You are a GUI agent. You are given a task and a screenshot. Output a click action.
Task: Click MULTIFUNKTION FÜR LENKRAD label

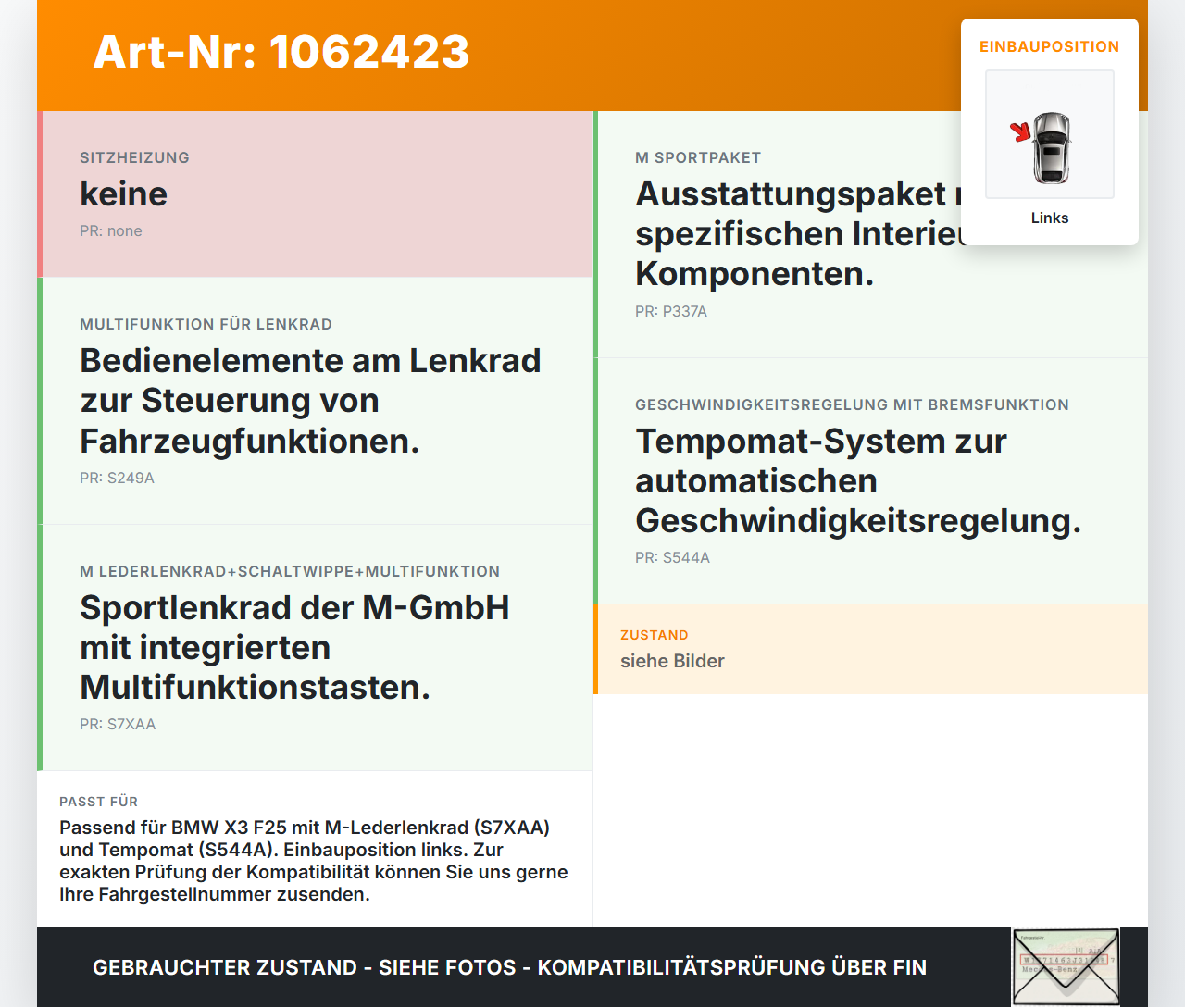pyautogui.click(x=206, y=324)
